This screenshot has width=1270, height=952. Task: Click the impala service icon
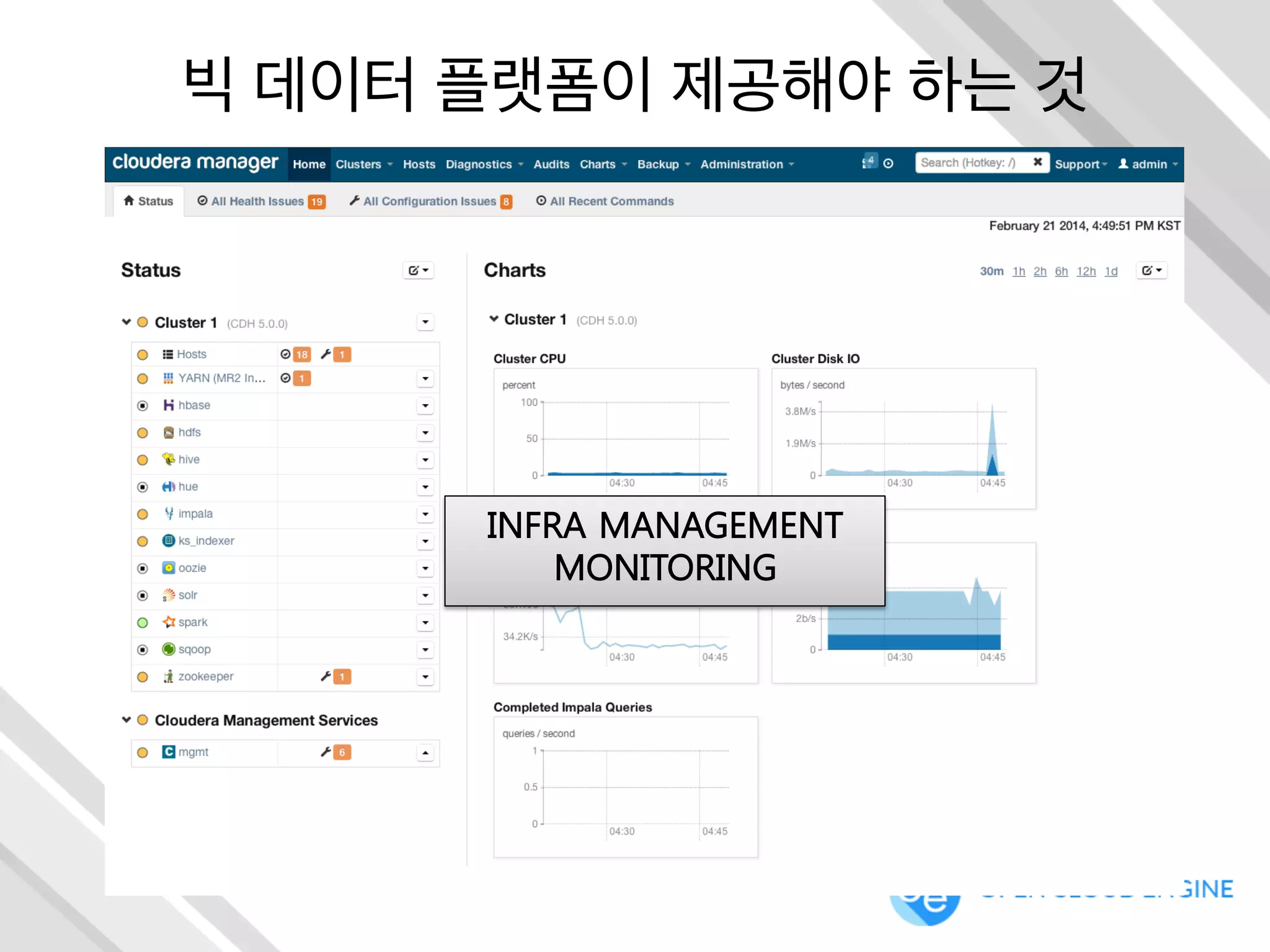click(169, 514)
